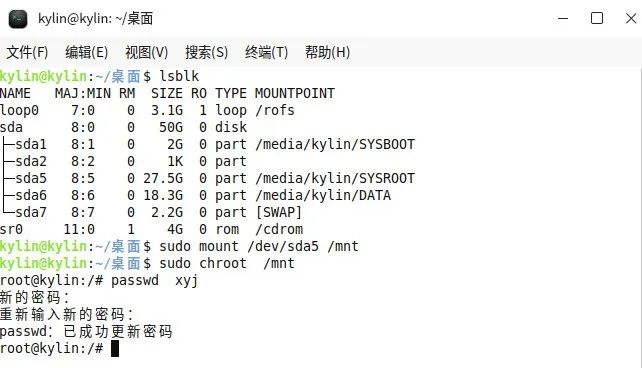Click the /media/kylin/DATA mount path
642x368 pixels.
tap(323, 196)
